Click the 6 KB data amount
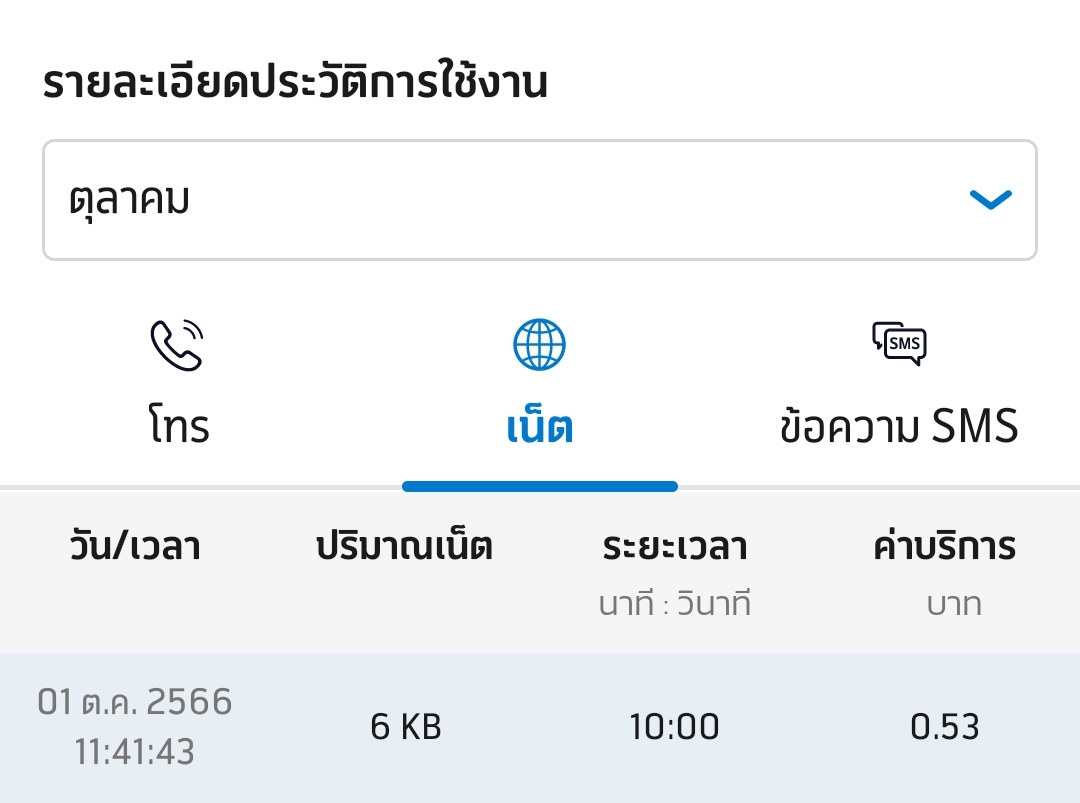1080x803 pixels. pos(405,727)
